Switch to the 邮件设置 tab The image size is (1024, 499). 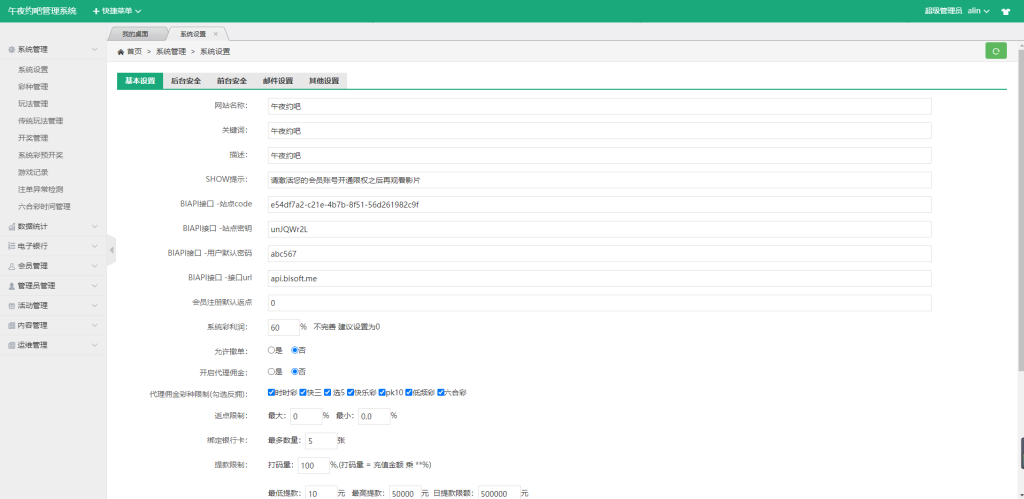coord(278,81)
